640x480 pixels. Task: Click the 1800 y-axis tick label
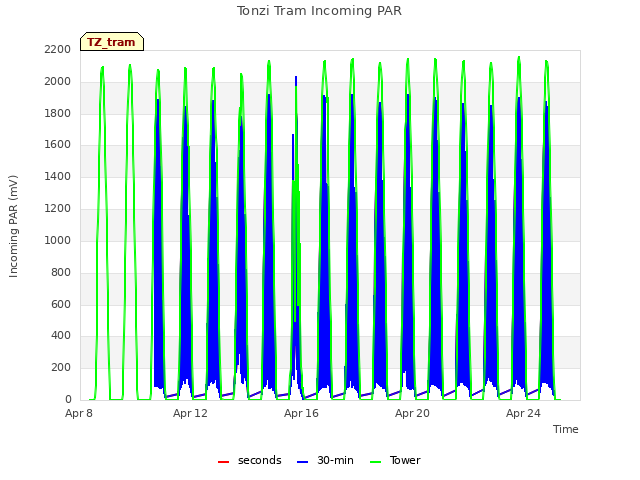tap(58, 113)
